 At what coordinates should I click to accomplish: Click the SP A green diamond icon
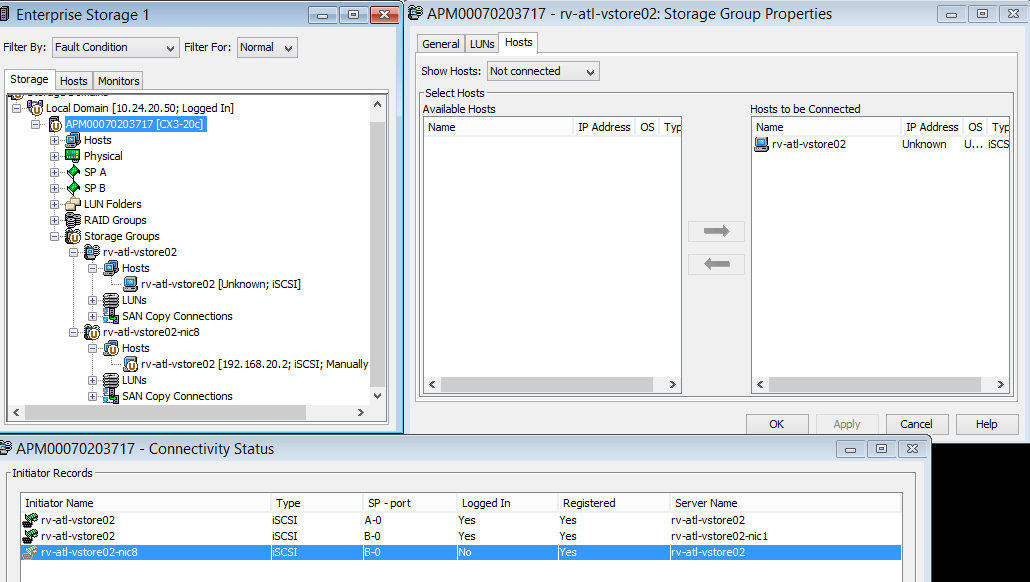pos(73,172)
